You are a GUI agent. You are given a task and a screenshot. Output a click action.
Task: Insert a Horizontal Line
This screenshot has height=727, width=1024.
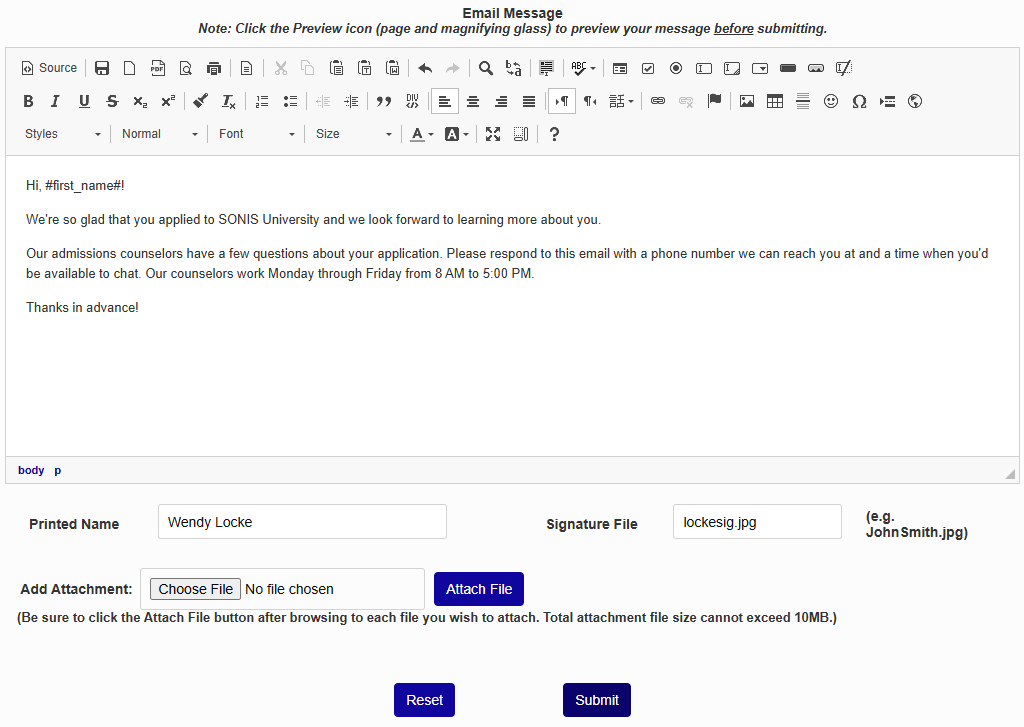tap(803, 101)
